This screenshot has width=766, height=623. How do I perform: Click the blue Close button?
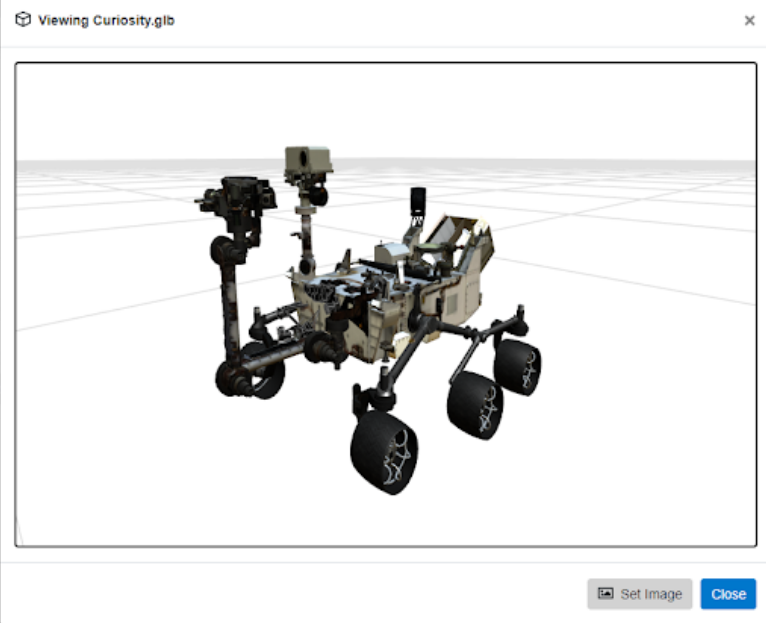[728, 594]
